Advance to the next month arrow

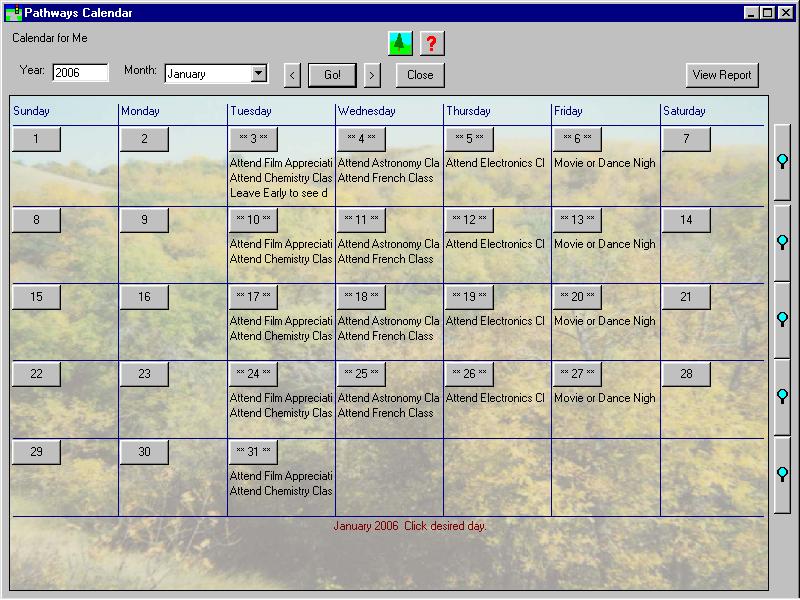[372, 75]
